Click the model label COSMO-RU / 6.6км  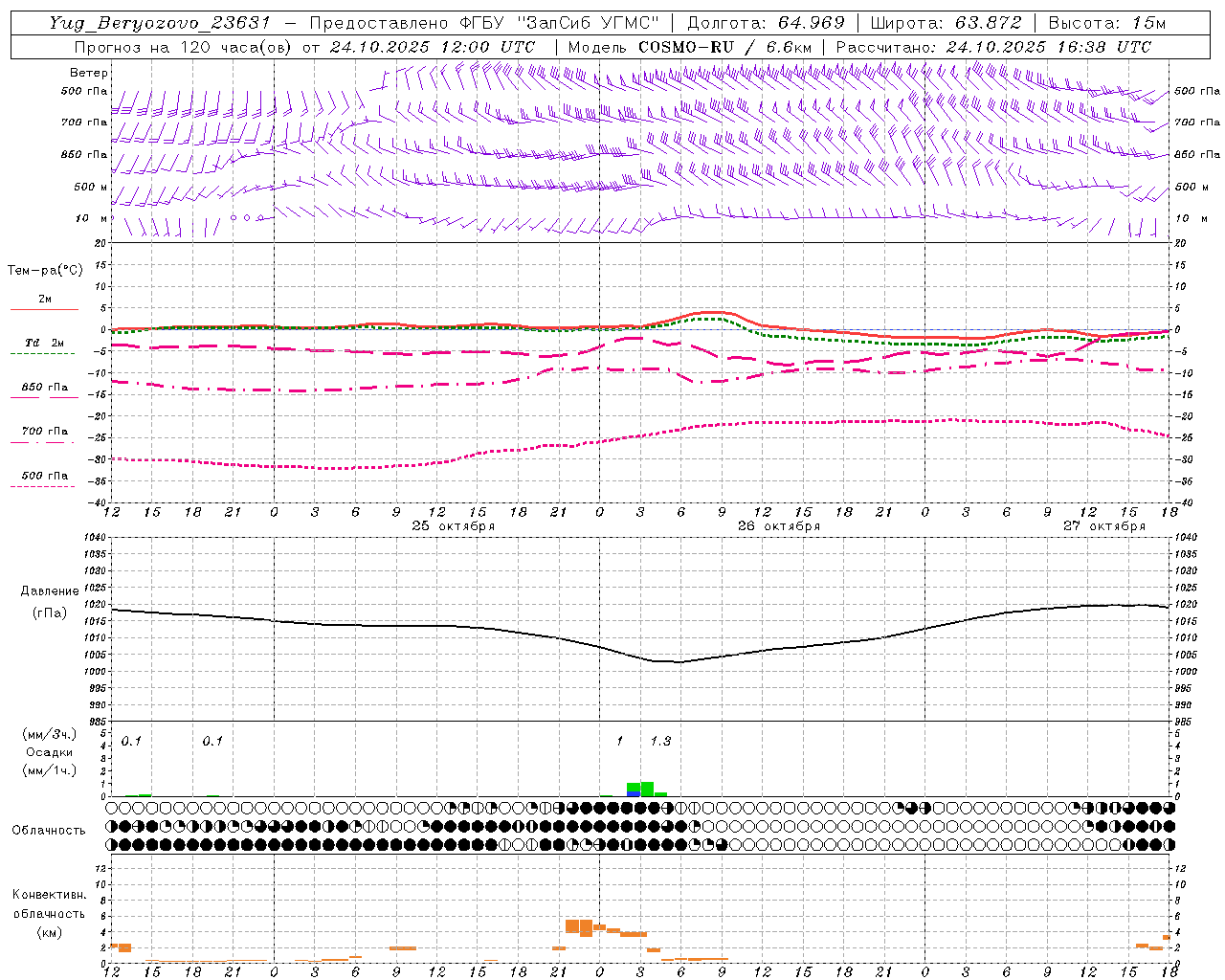pos(725,47)
